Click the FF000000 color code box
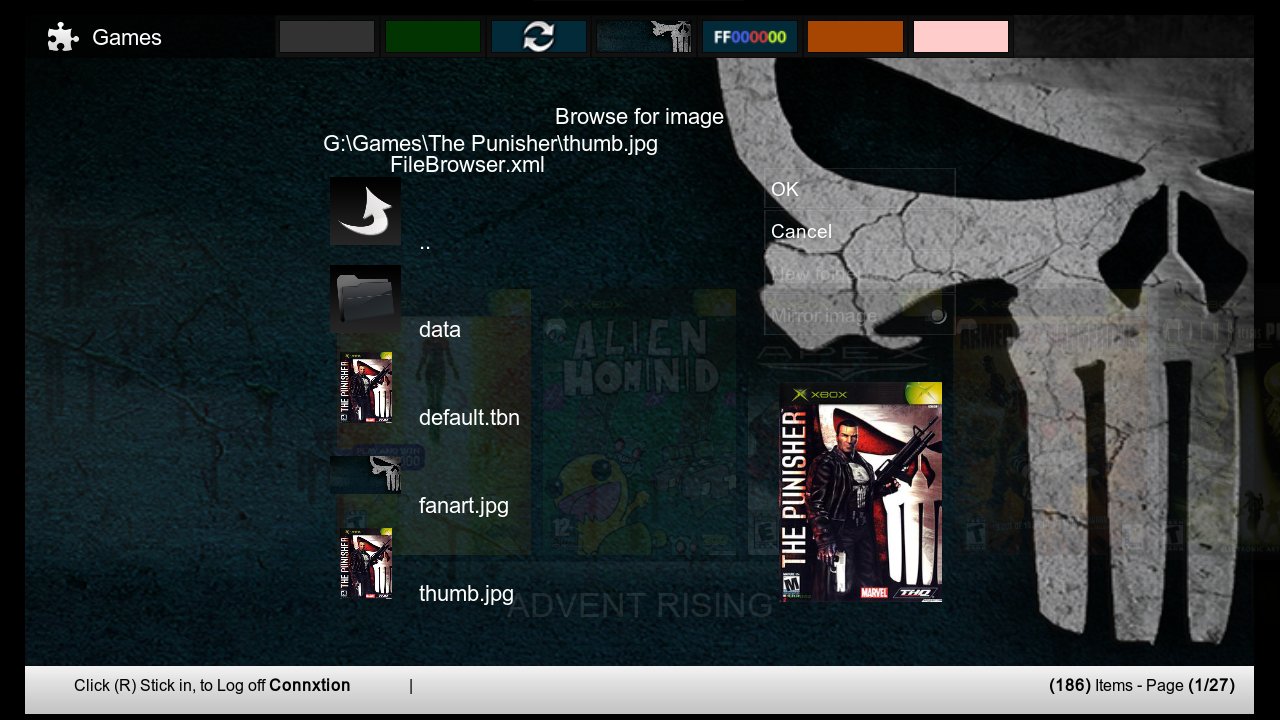The image size is (1280, 720). click(750, 37)
